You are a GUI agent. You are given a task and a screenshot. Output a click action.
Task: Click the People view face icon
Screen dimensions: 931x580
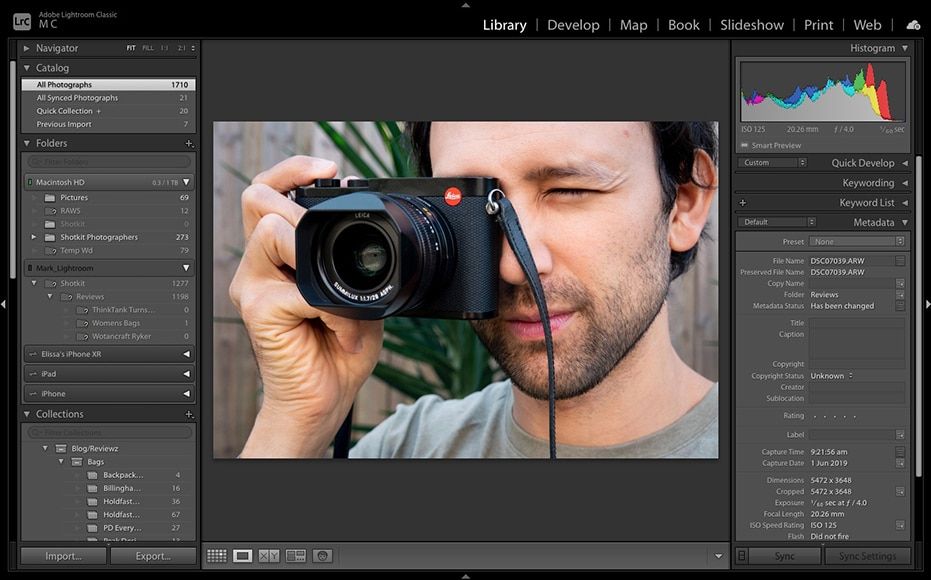(322, 556)
